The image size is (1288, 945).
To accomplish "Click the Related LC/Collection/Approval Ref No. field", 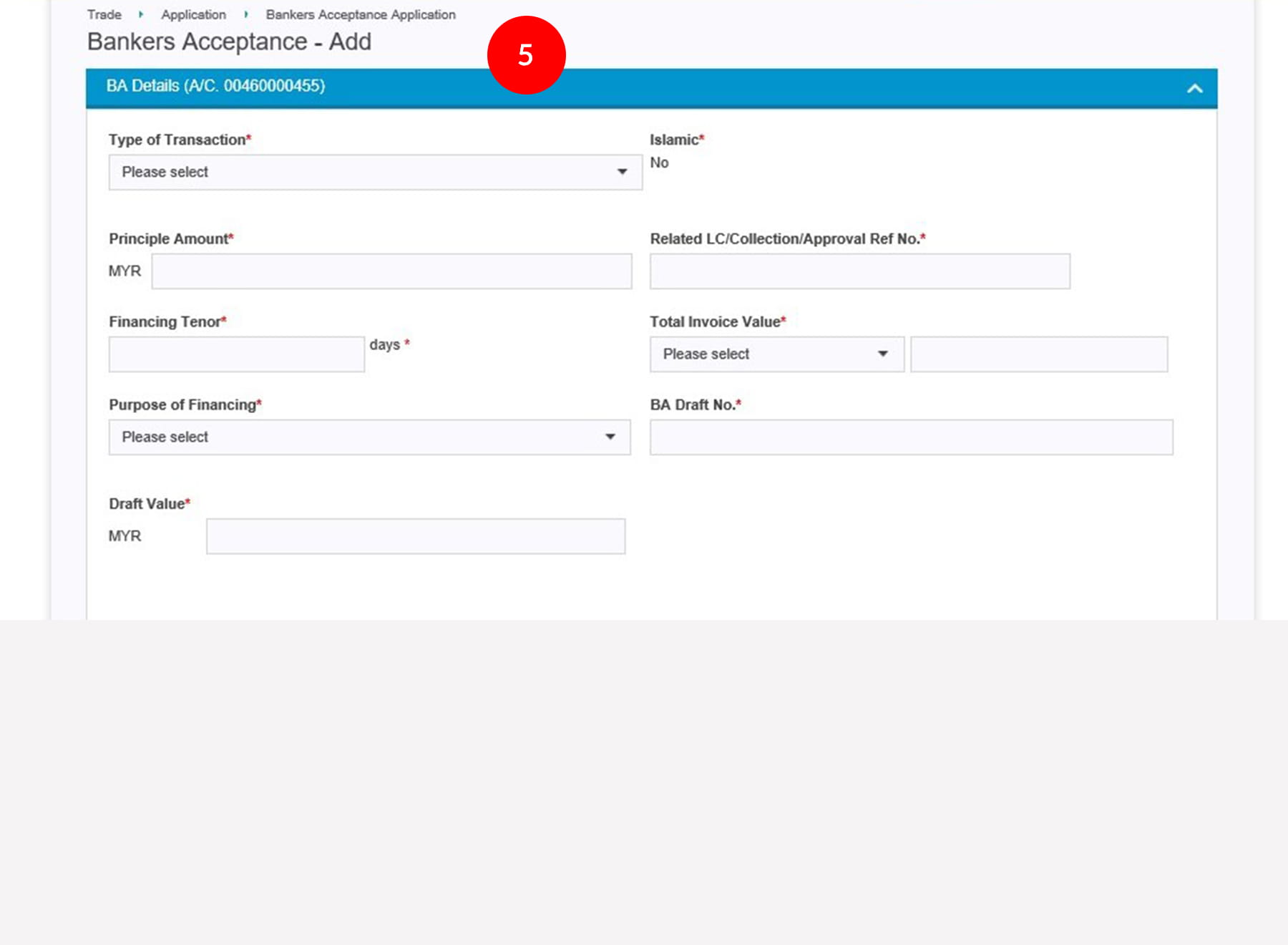I will click(x=859, y=271).
